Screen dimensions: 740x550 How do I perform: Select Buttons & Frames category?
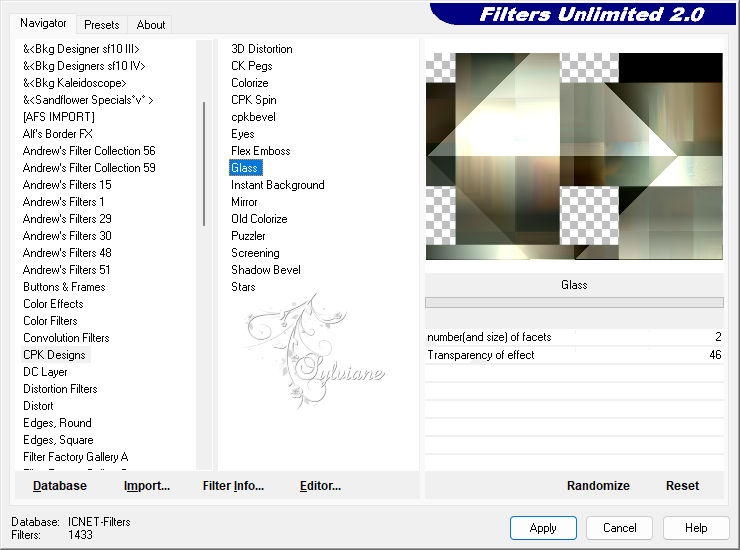click(64, 287)
